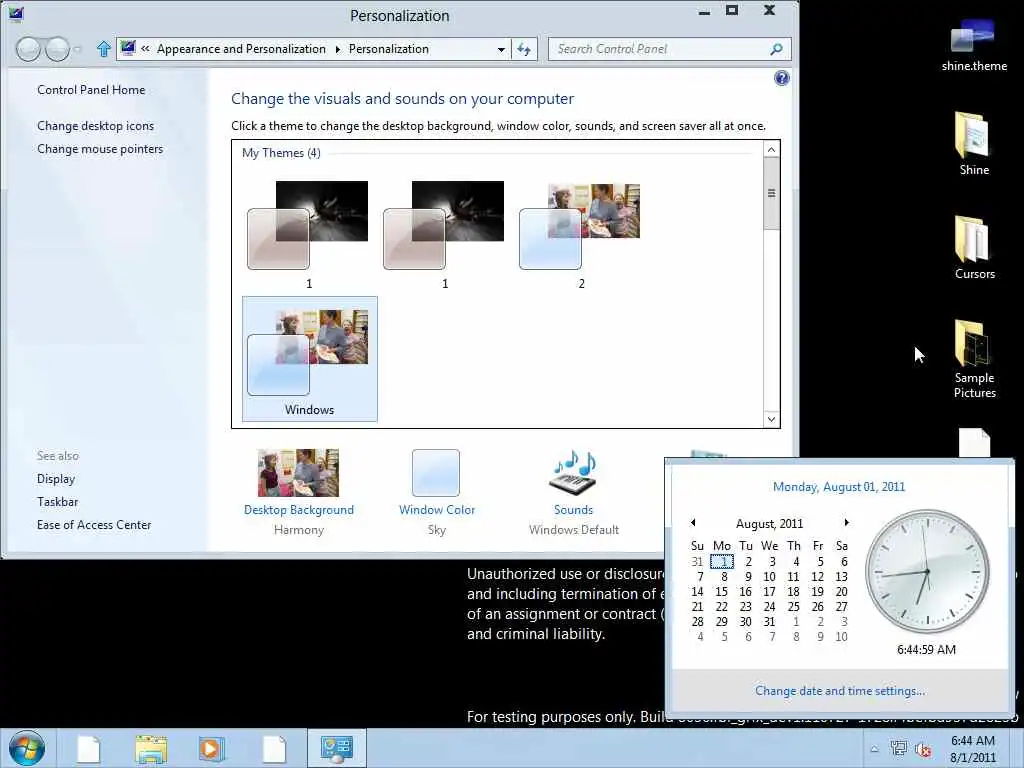This screenshot has height=768, width=1024.
Task: Click the Start orb button
Action: (27, 748)
